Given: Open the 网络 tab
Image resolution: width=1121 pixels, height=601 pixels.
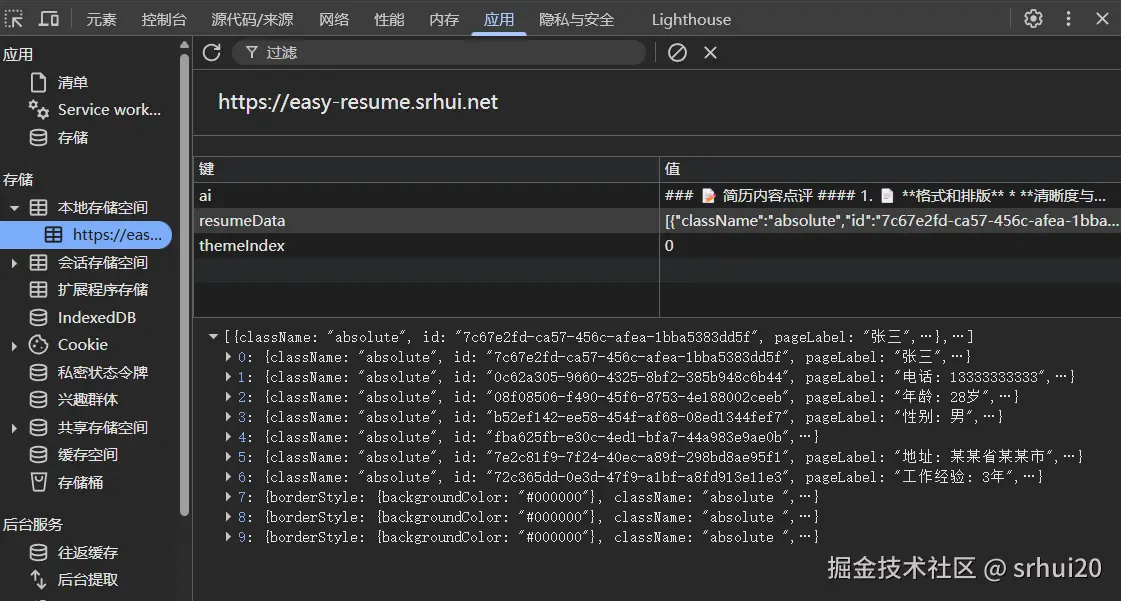Looking at the screenshot, I should (334, 19).
